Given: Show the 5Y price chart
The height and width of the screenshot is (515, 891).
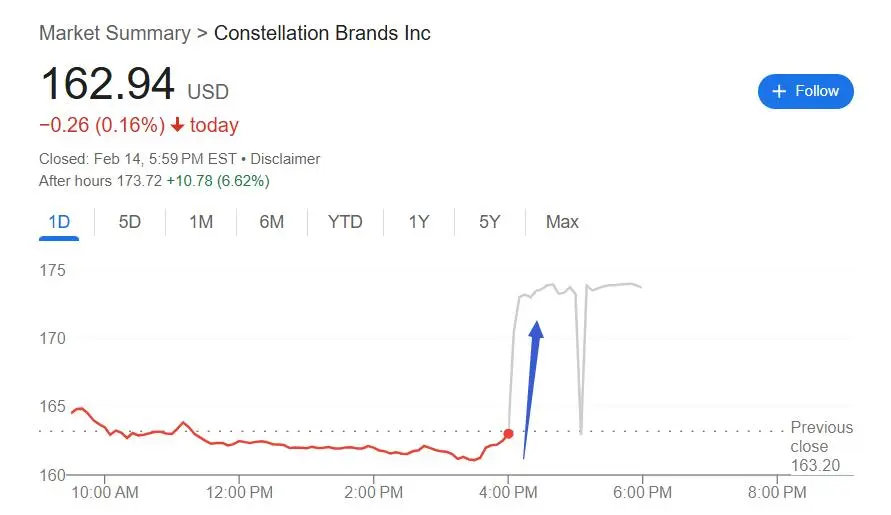Looking at the screenshot, I should (489, 222).
